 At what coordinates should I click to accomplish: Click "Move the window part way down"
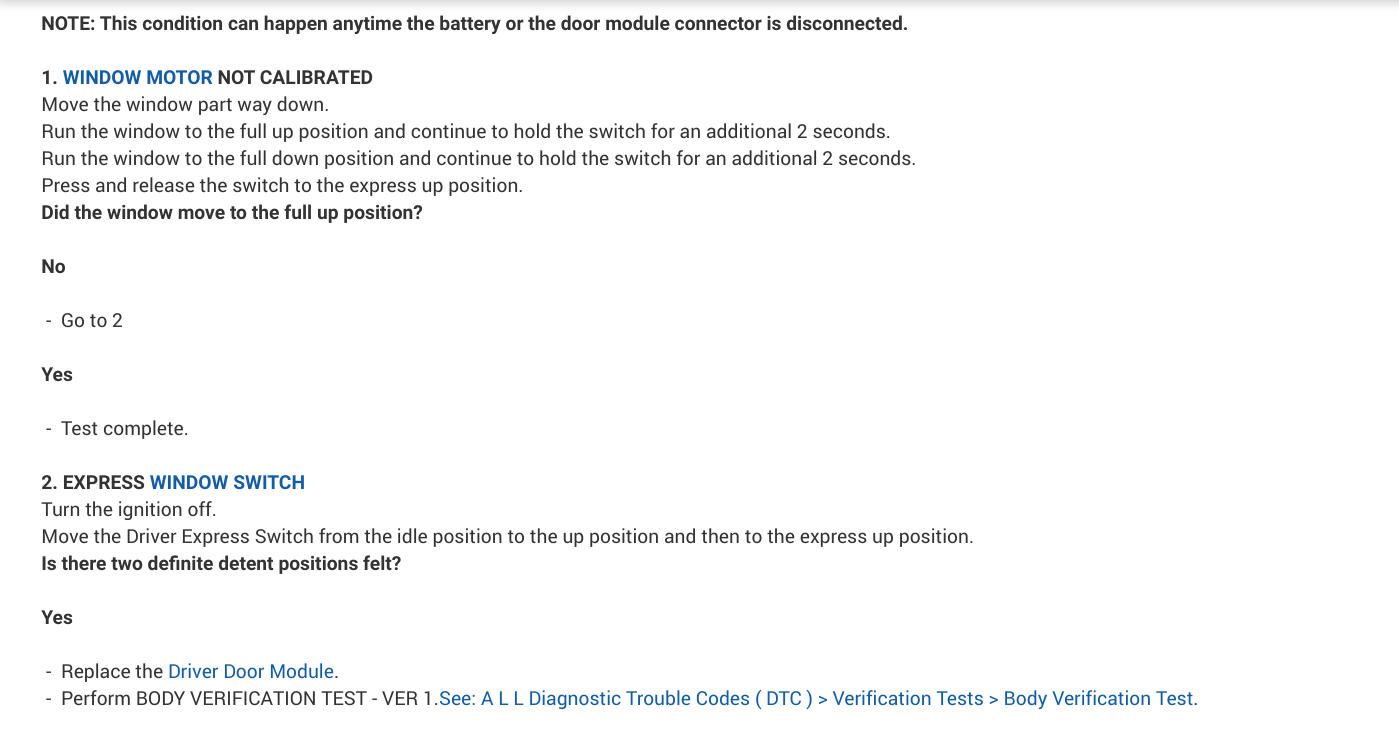coord(185,104)
